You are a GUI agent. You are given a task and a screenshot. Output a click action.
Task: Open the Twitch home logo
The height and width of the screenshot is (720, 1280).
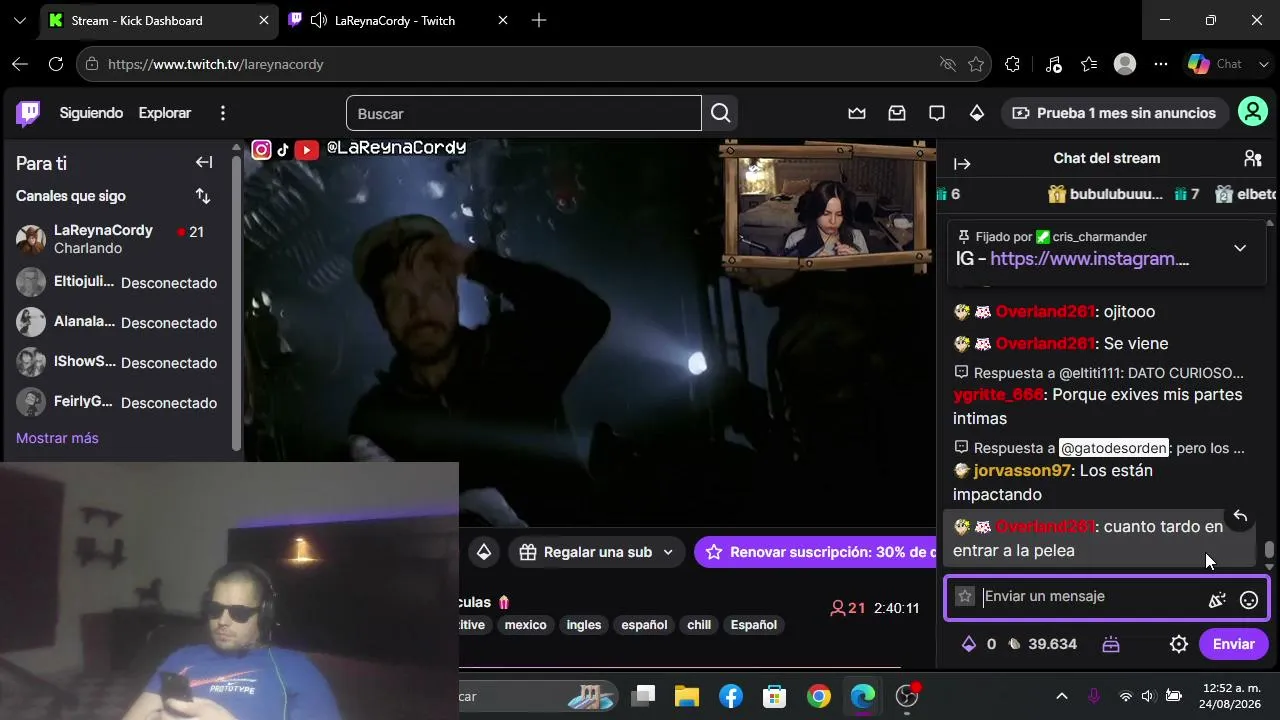click(28, 113)
